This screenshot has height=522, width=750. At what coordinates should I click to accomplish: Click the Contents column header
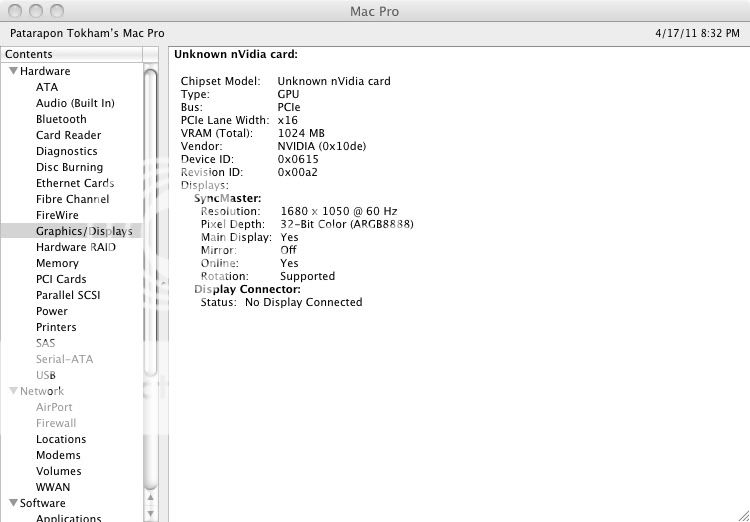(72, 55)
